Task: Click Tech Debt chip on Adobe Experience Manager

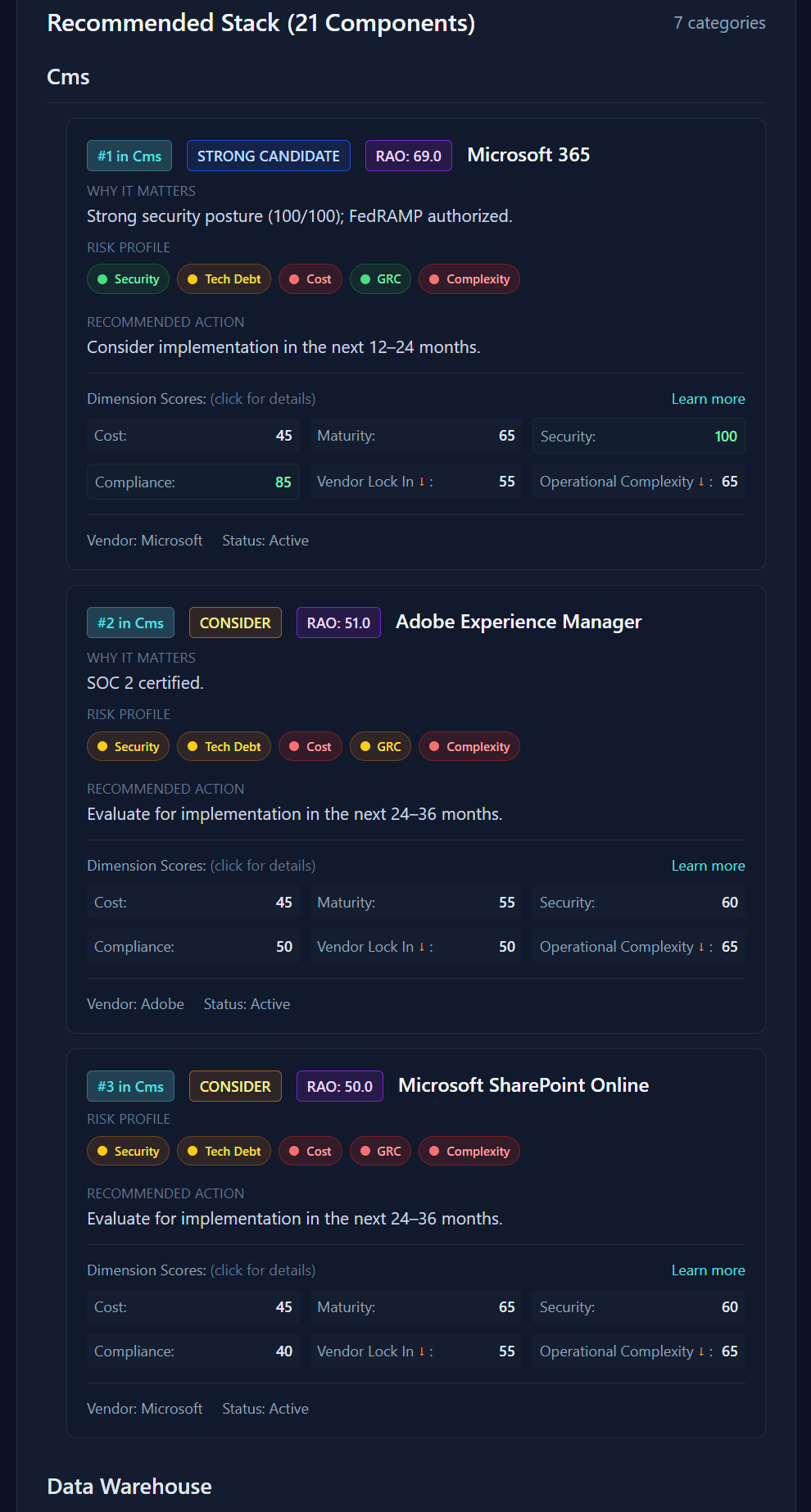Action: click(x=224, y=747)
